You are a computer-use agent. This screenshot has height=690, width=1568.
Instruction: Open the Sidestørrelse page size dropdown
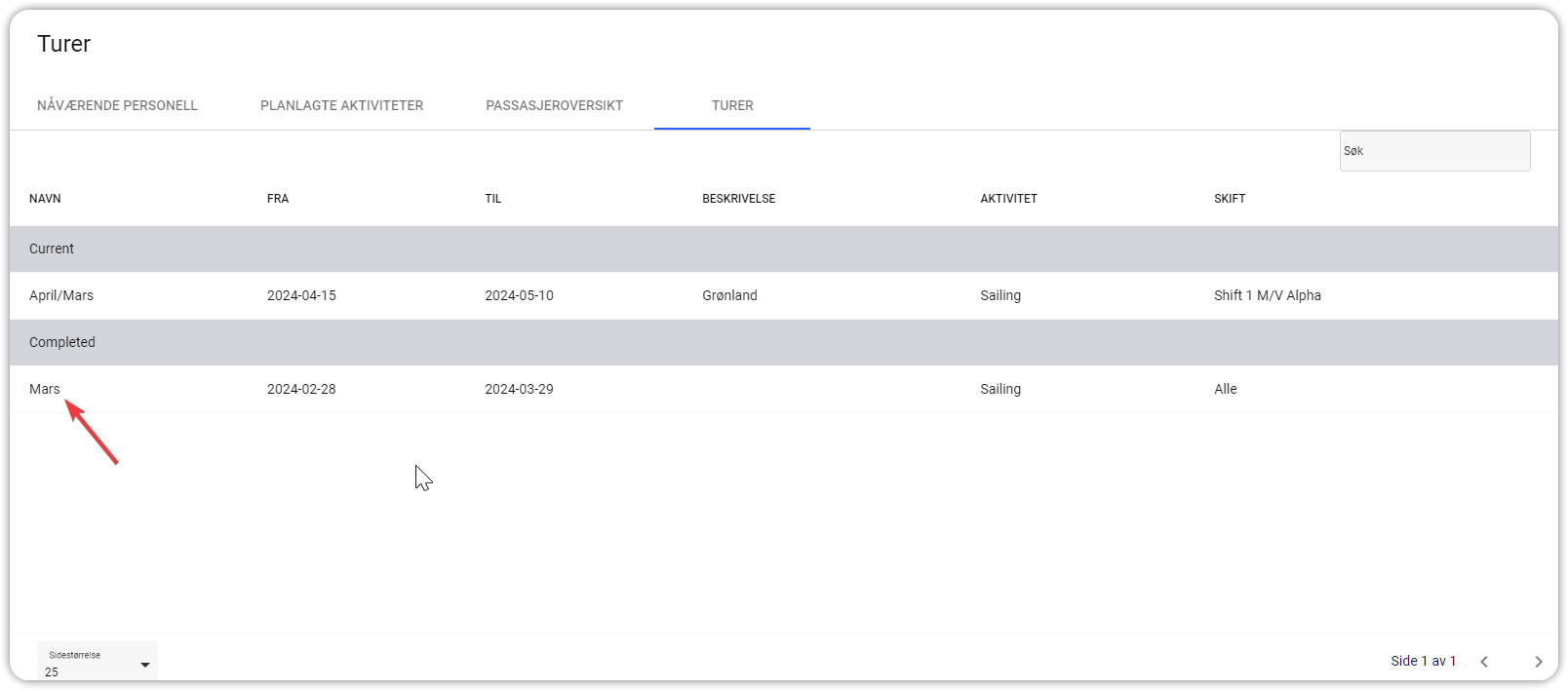pyautogui.click(x=98, y=663)
